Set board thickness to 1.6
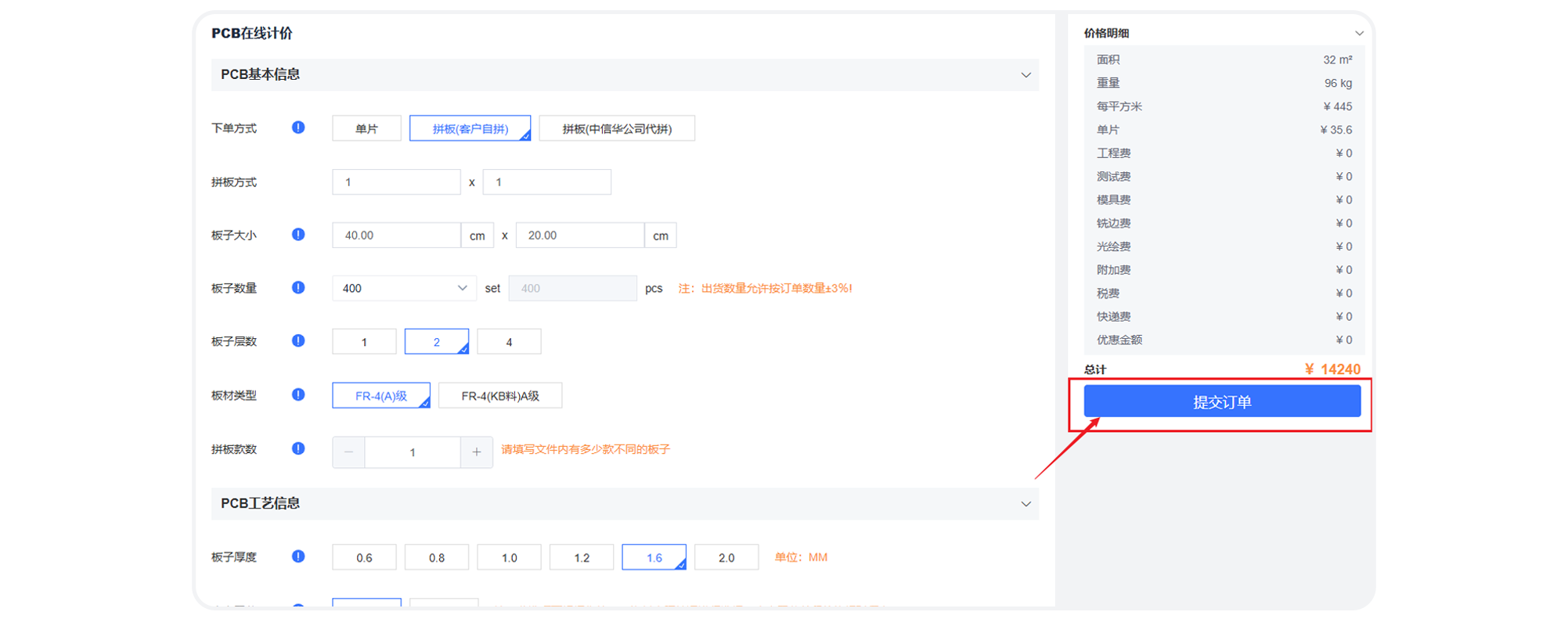This screenshot has width=1568, height=637. pos(654,558)
